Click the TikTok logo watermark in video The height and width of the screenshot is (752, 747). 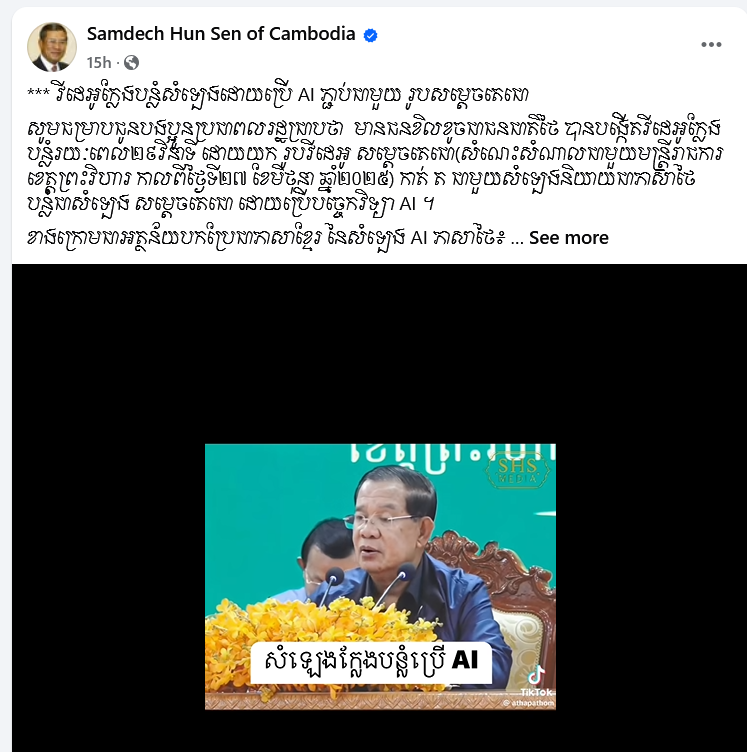[537, 680]
